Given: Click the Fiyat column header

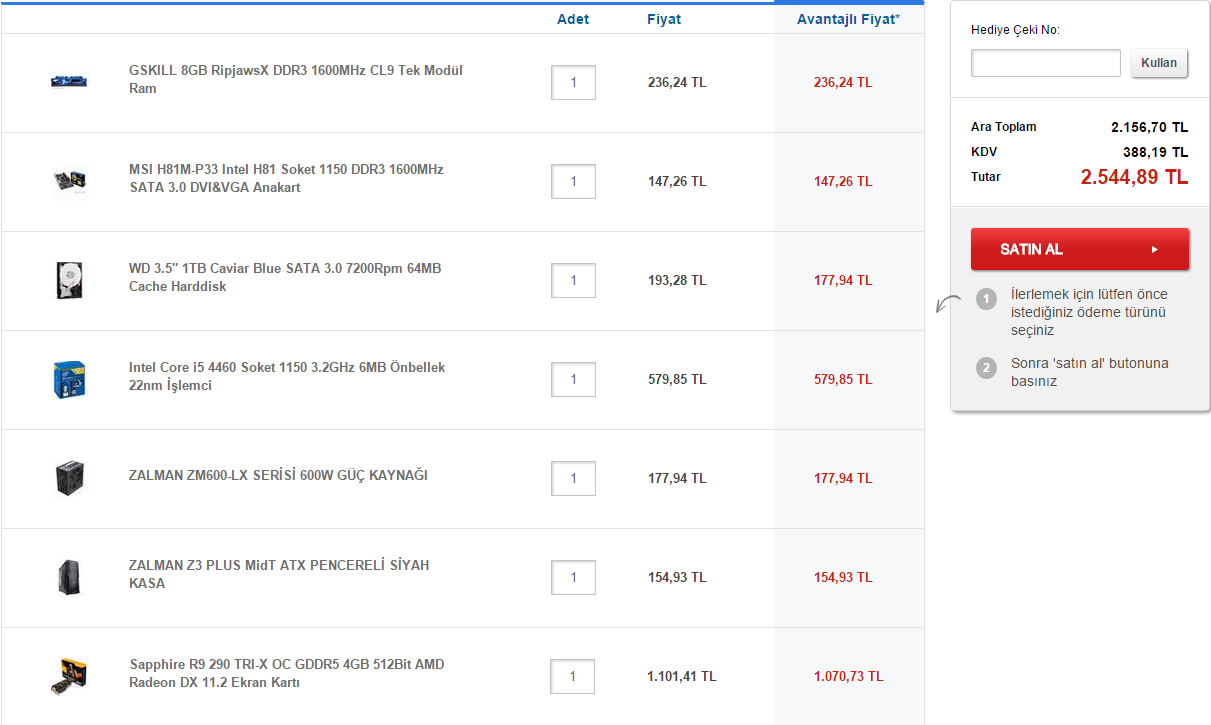Looking at the screenshot, I should coord(664,19).
